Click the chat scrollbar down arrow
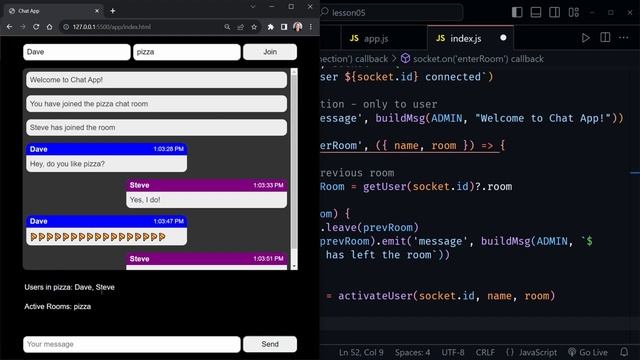 [294, 266]
